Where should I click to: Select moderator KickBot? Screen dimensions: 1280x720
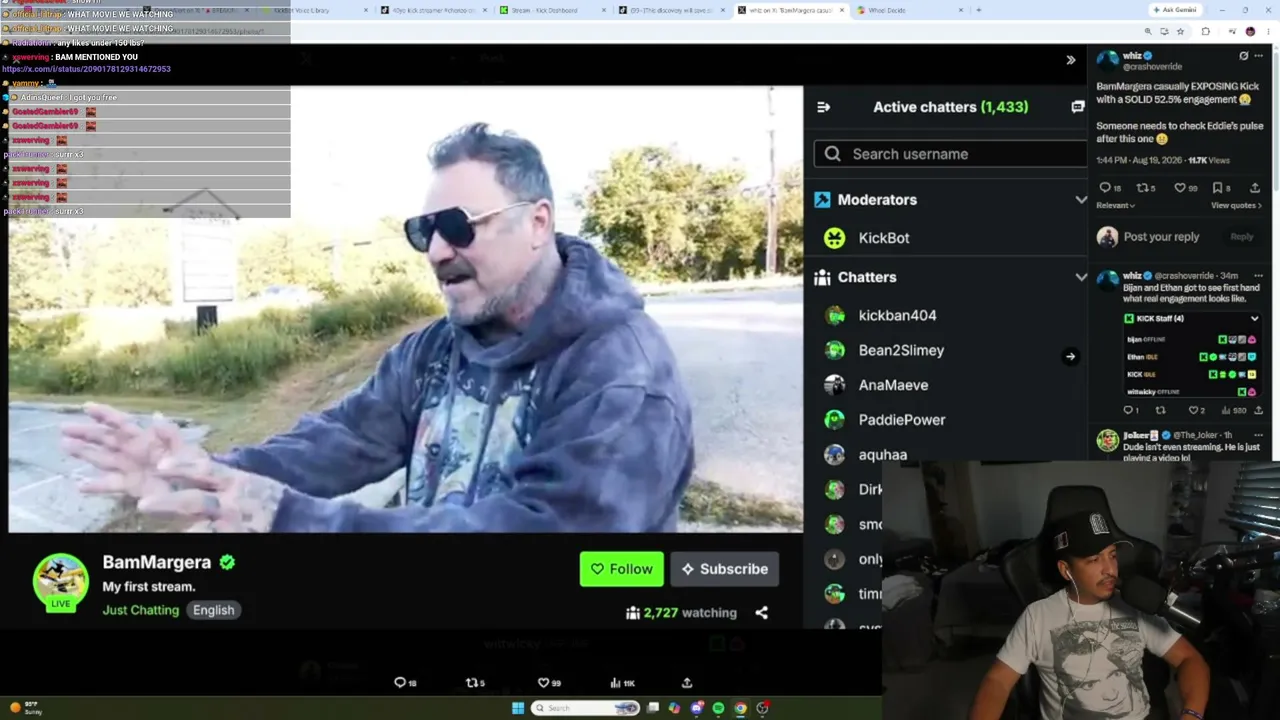[x=883, y=238]
